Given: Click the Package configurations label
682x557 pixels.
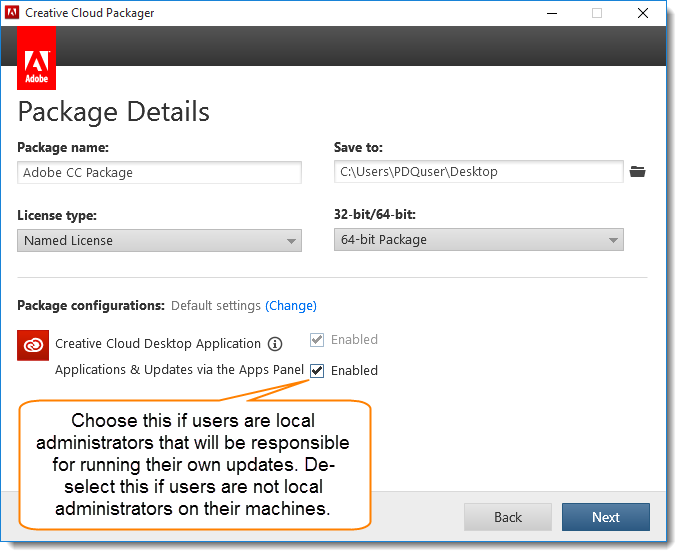Looking at the screenshot, I should click(x=91, y=306).
